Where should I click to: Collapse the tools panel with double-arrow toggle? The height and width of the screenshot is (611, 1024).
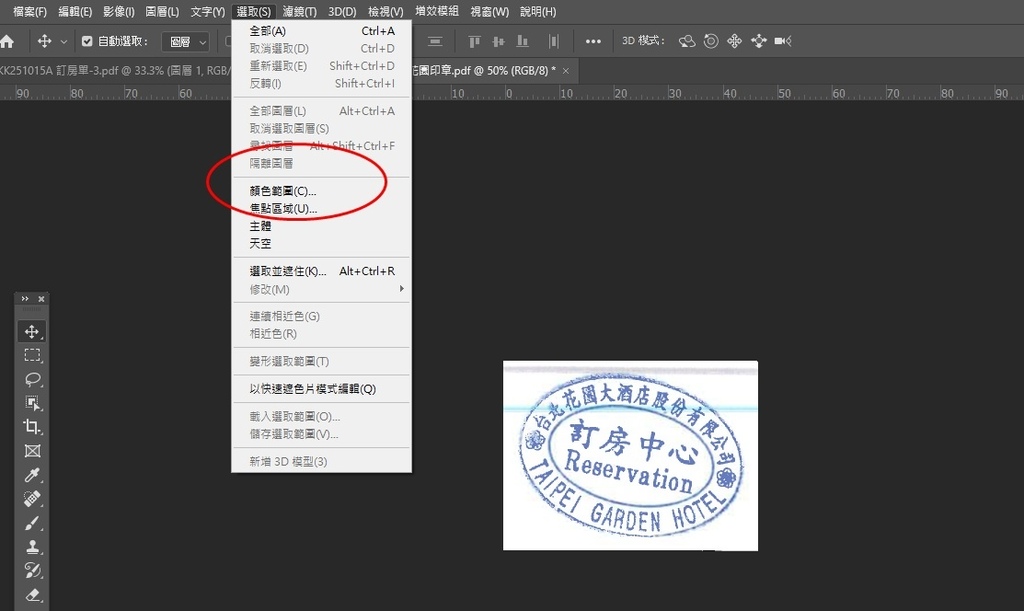tap(23, 298)
